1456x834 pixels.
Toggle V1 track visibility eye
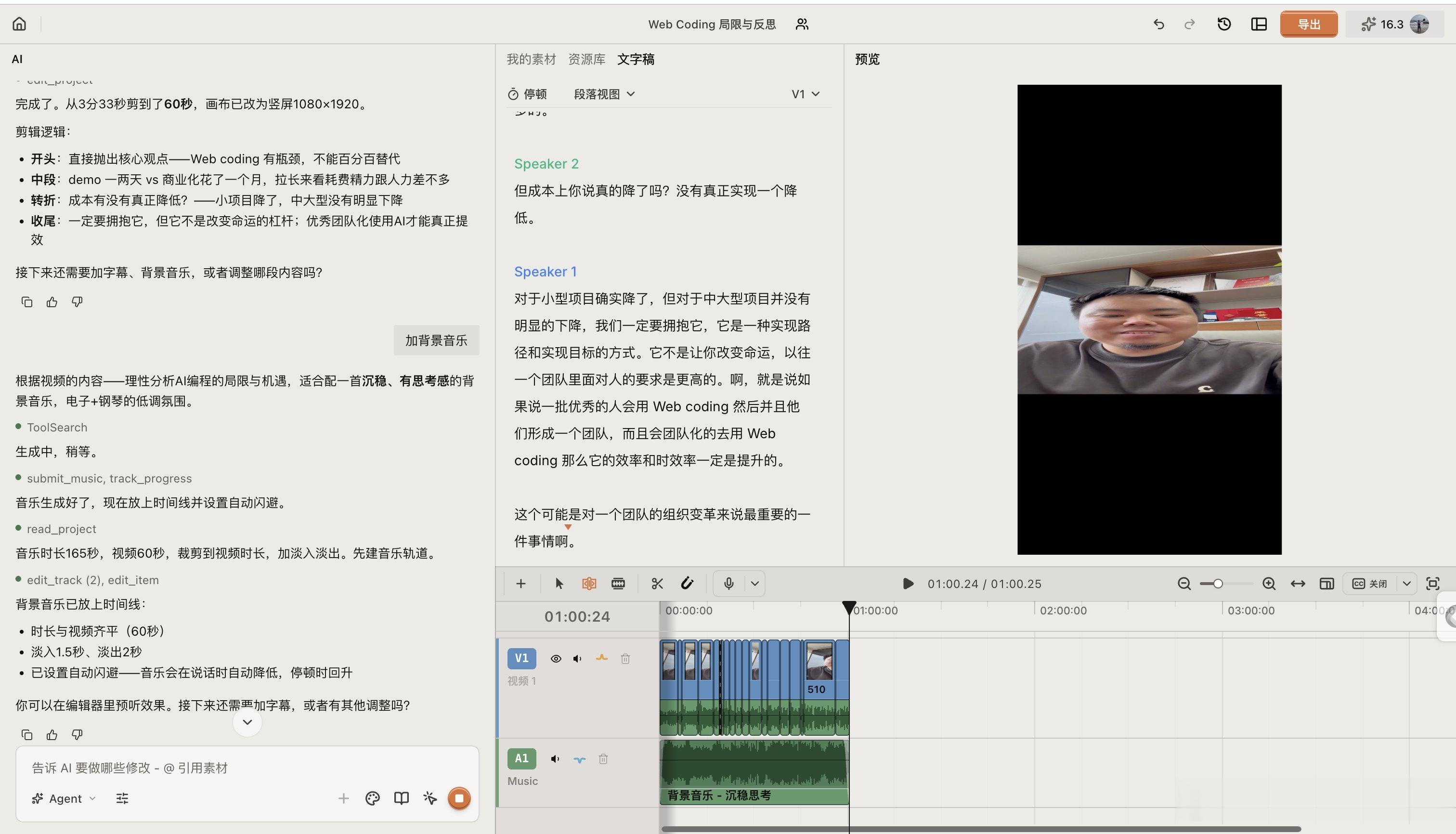tap(556, 659)
